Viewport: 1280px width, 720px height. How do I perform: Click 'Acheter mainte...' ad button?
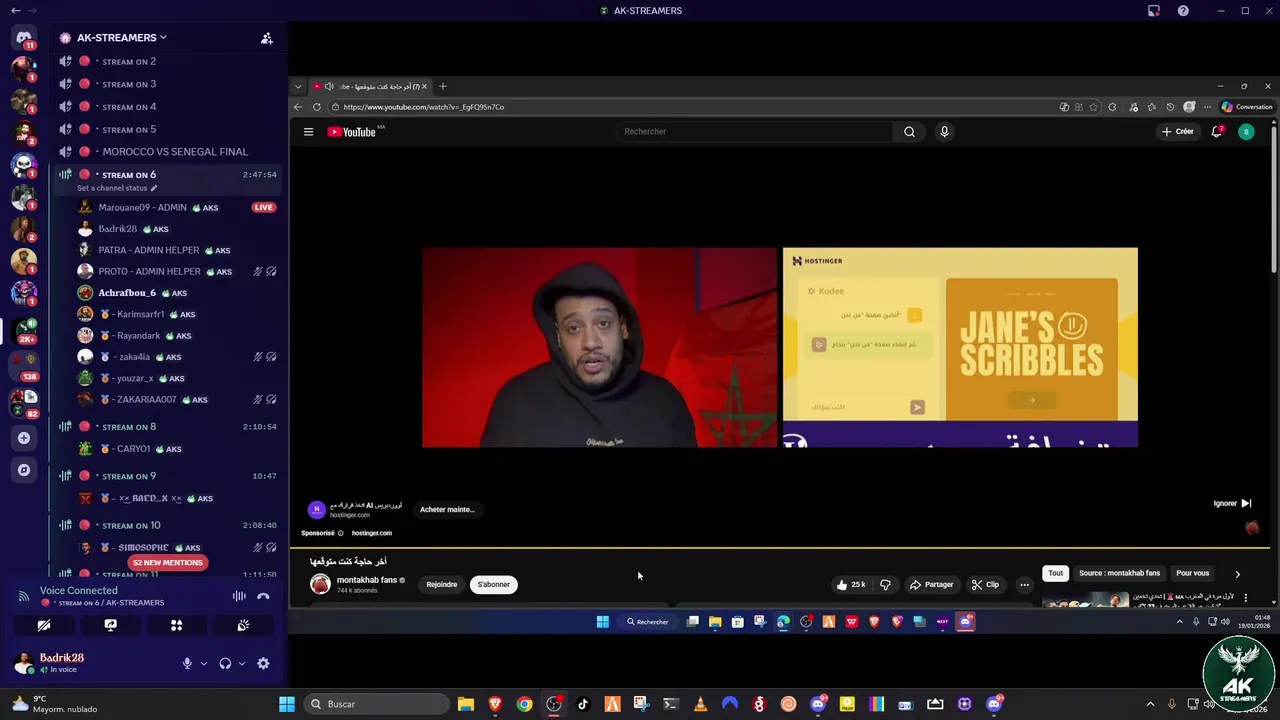click(x=447, y=510)
